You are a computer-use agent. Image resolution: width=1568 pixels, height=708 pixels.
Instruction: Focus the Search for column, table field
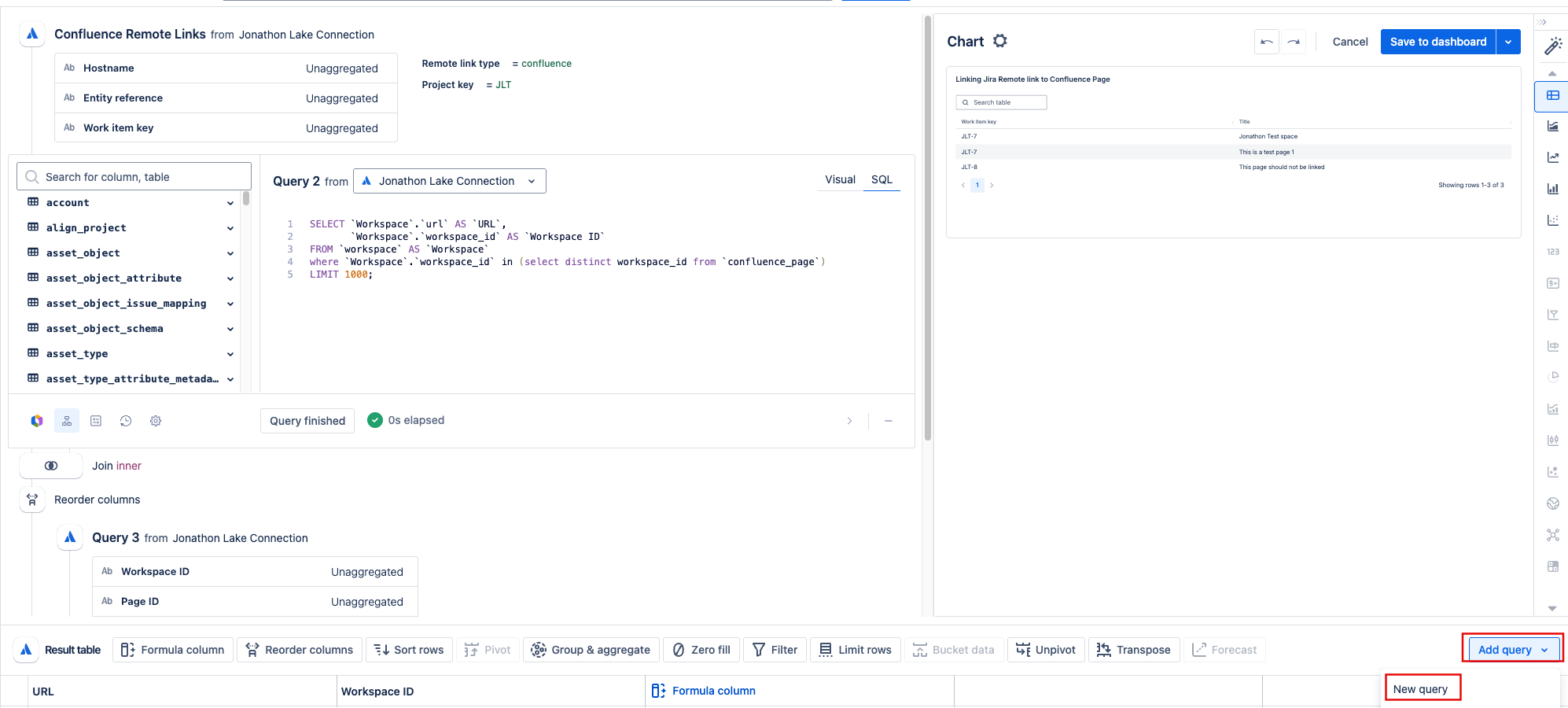[134, 177]
